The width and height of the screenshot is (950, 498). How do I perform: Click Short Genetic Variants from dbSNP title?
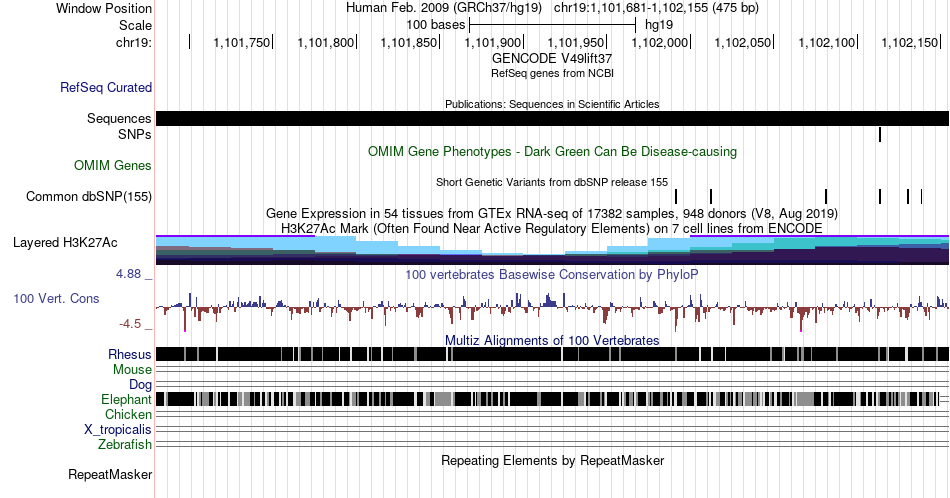click(x=552, y=182)
